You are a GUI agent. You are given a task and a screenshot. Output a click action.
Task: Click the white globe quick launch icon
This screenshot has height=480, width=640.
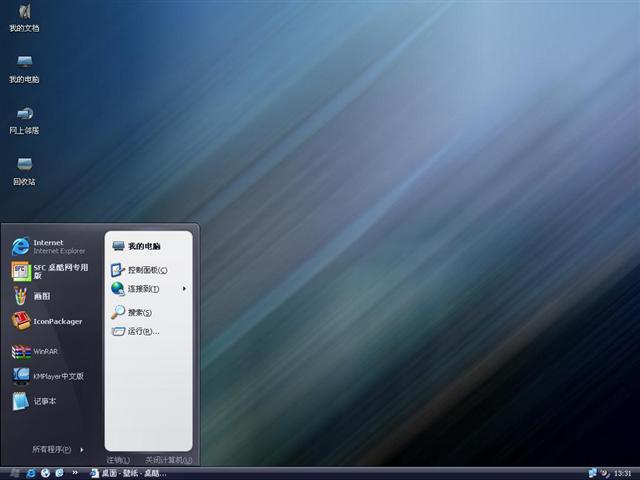click(45, 473)
